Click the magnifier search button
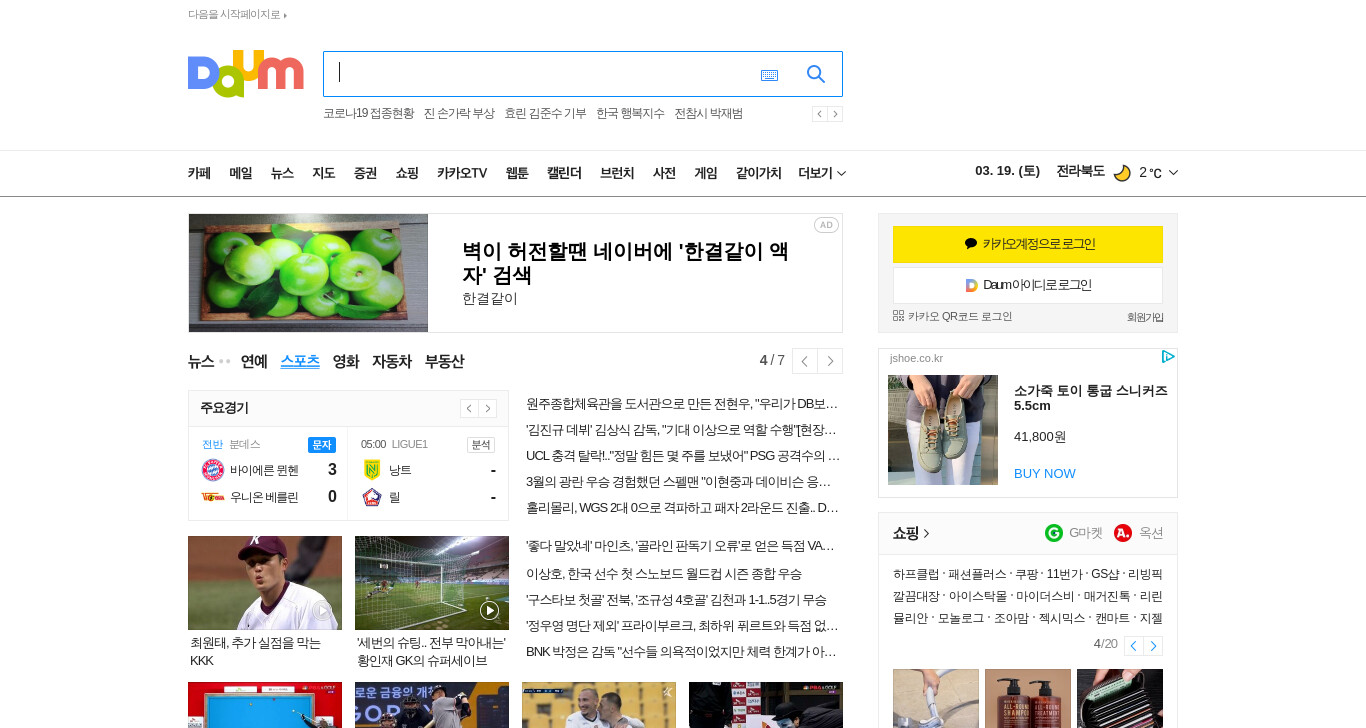Image resolution: width=1366 pixels, height=728 pixels. pyautogui.click(x=816, y=74)
